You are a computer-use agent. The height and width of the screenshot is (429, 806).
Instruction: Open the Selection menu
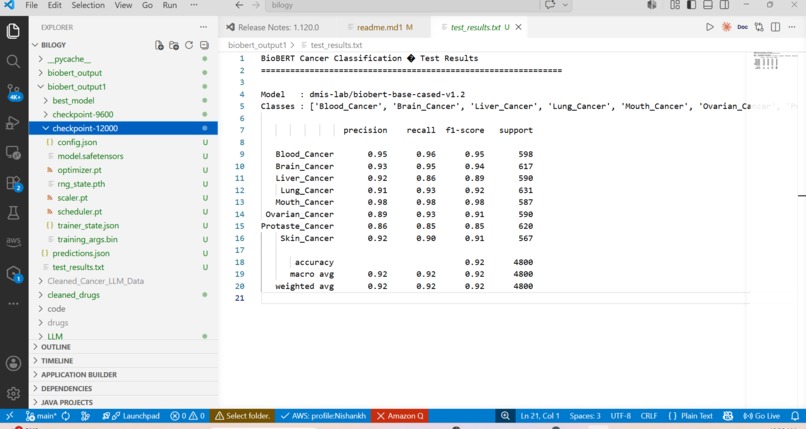pyautogui.click(x=88, y=5)
